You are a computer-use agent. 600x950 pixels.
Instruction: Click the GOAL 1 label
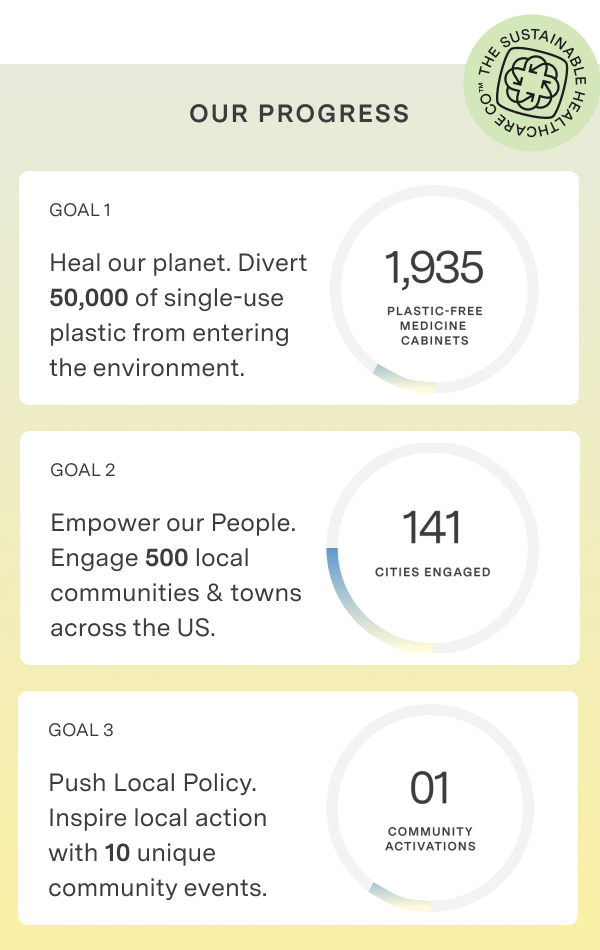click(x=80, y=210)
